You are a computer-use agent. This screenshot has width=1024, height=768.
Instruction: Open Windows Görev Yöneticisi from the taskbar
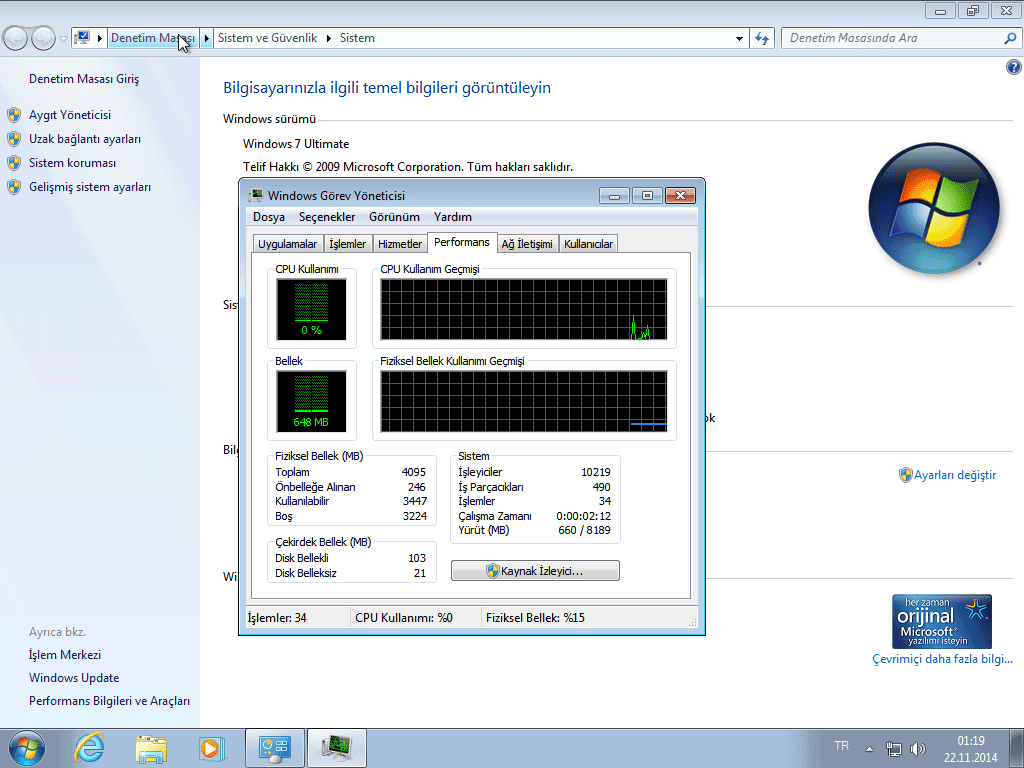[336, 747]
